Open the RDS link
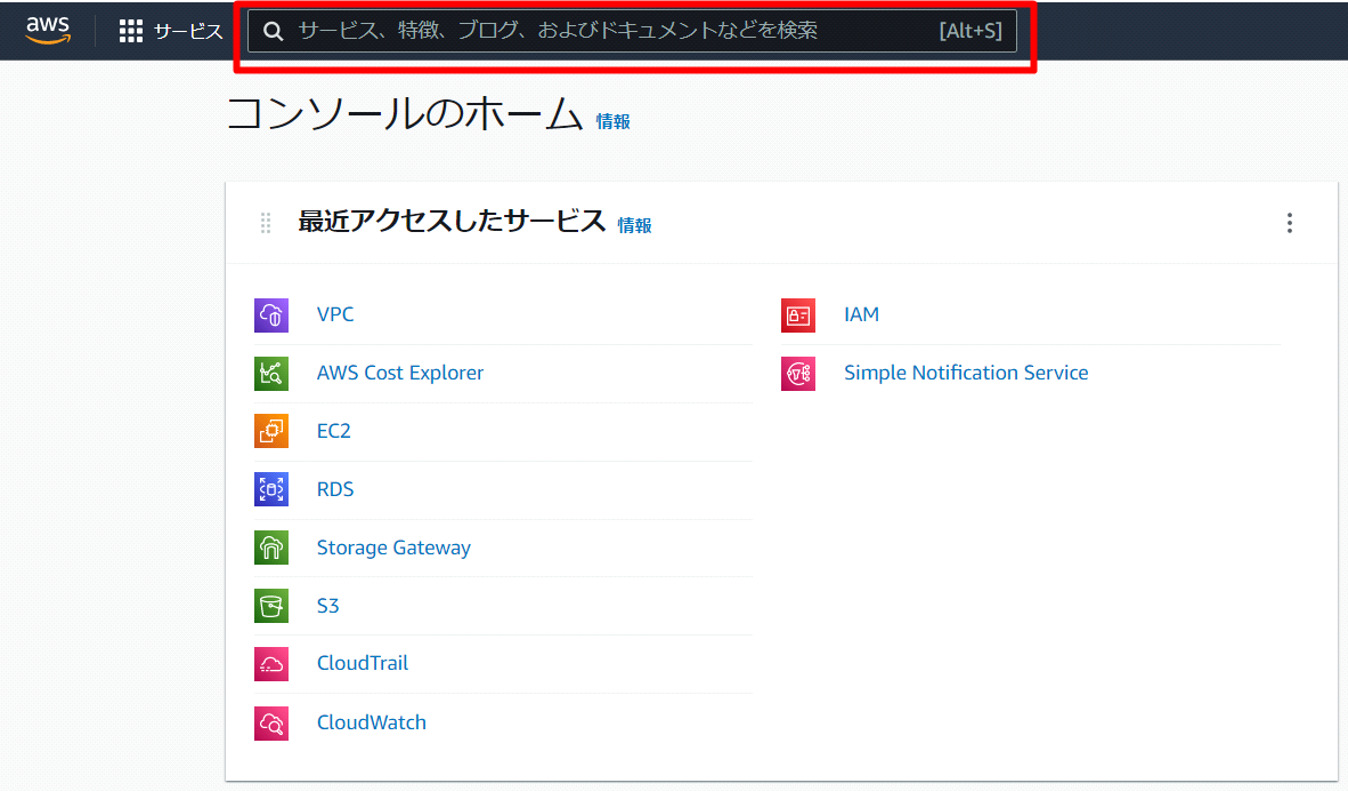The height and width of the screenshot is (791, 1348). [x=335, y=489]
